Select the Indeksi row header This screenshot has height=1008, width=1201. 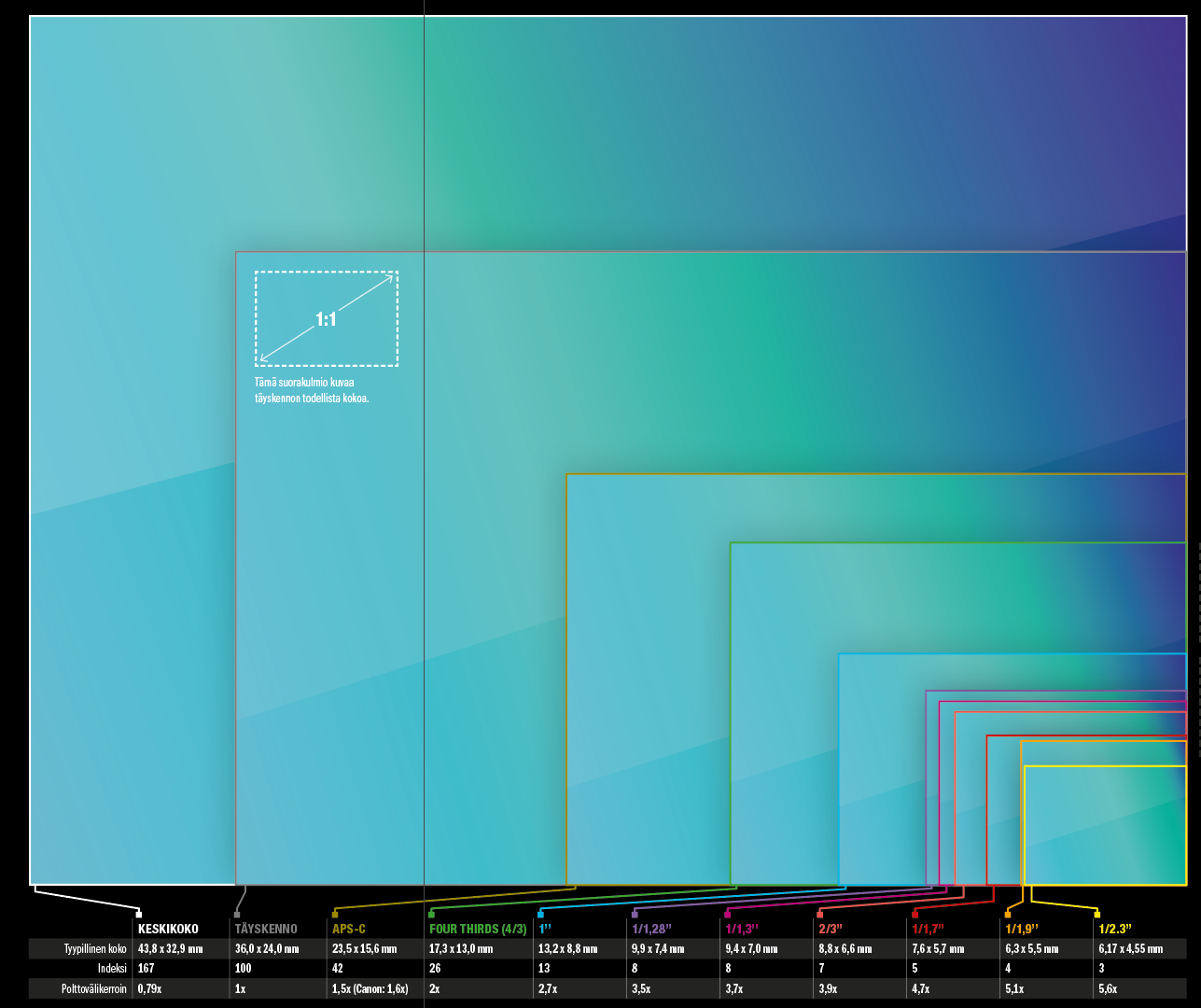(112, 968)
